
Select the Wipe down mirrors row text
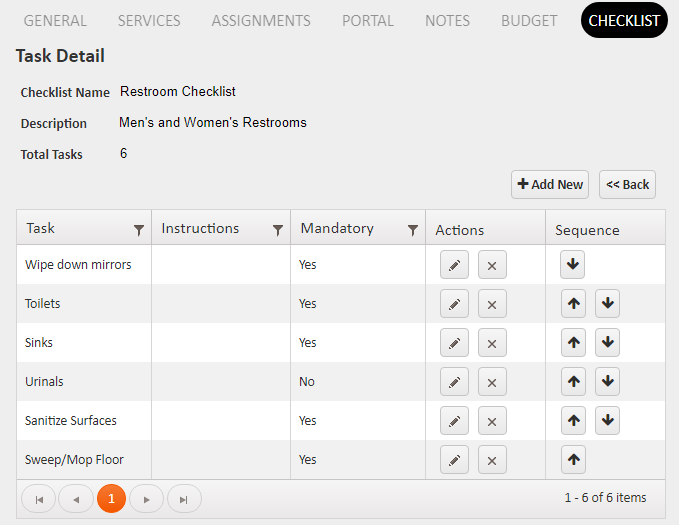pos(78,264)
